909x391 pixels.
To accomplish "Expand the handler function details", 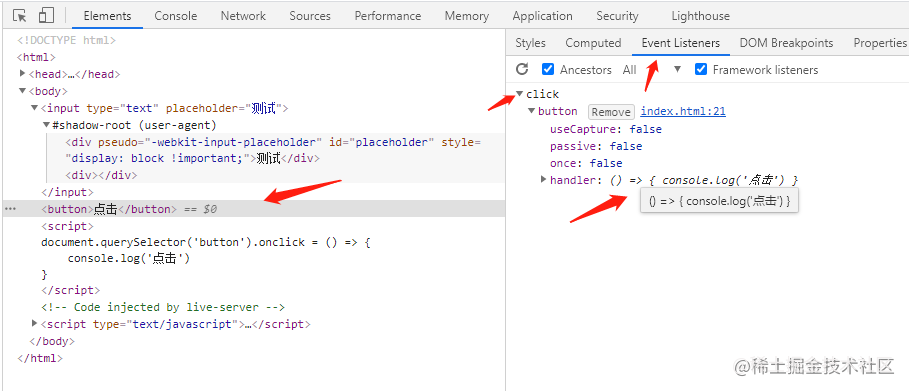I will (x=543, y=180).
